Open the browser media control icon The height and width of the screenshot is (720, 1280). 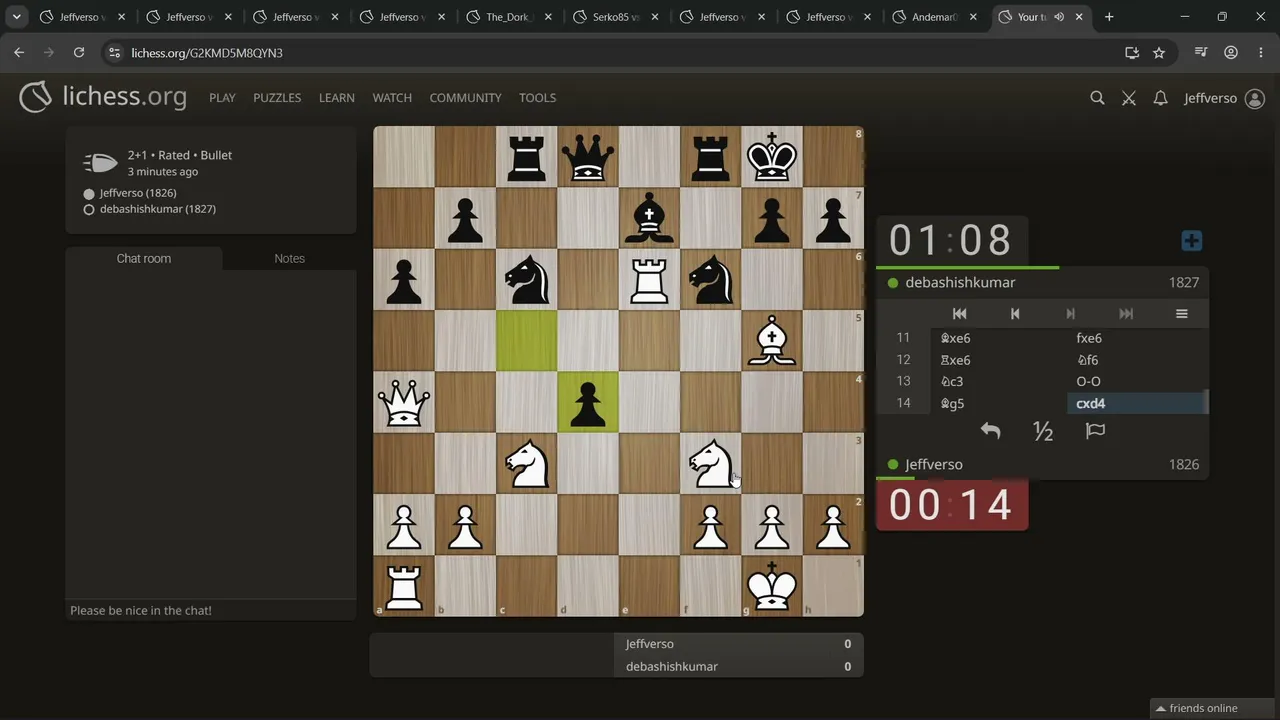tap(1203, 53)
